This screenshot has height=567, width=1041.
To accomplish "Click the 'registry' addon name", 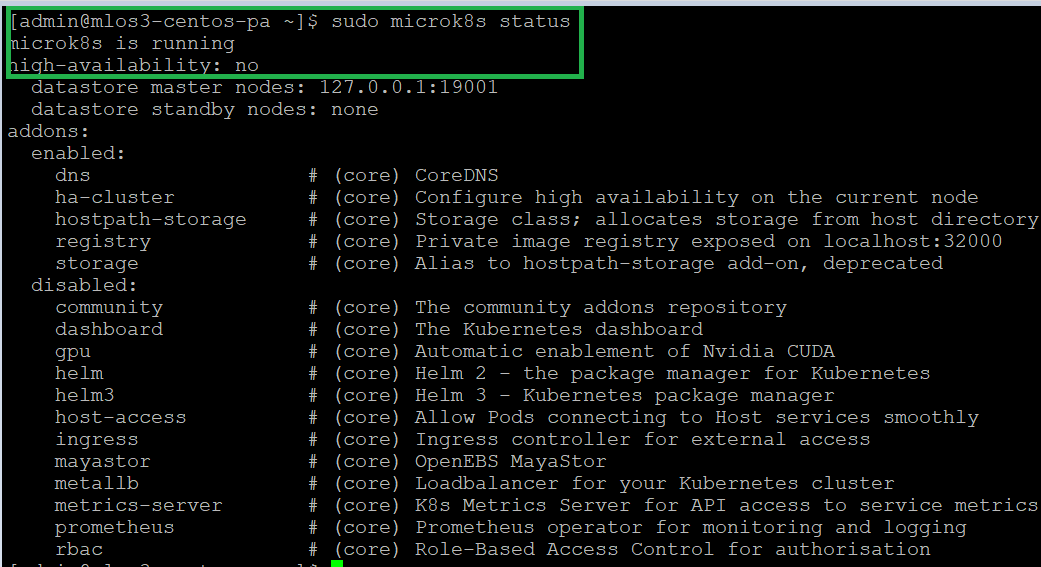I will 103,241.
